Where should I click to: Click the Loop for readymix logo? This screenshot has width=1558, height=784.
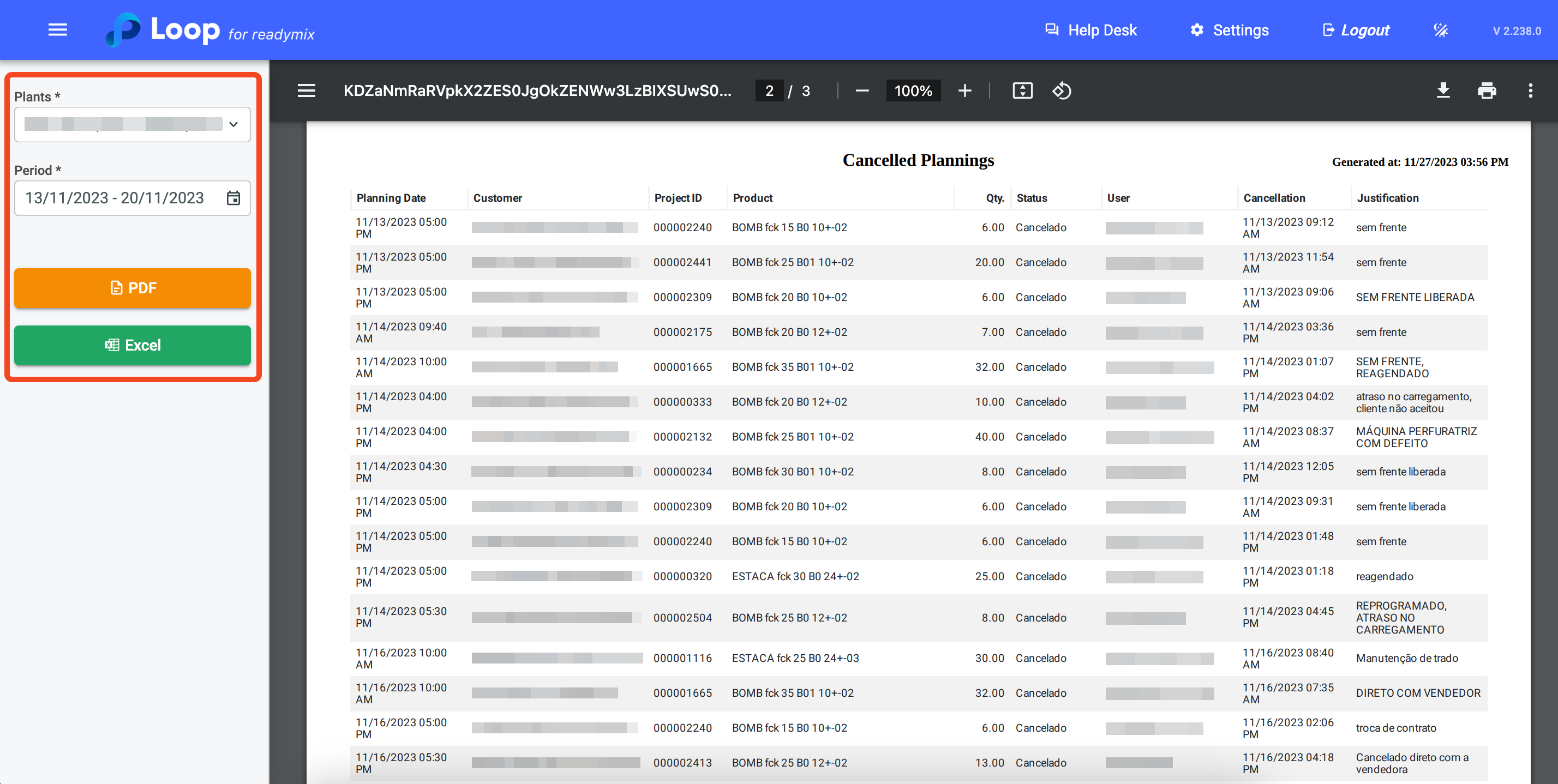(x=209, y=30)
